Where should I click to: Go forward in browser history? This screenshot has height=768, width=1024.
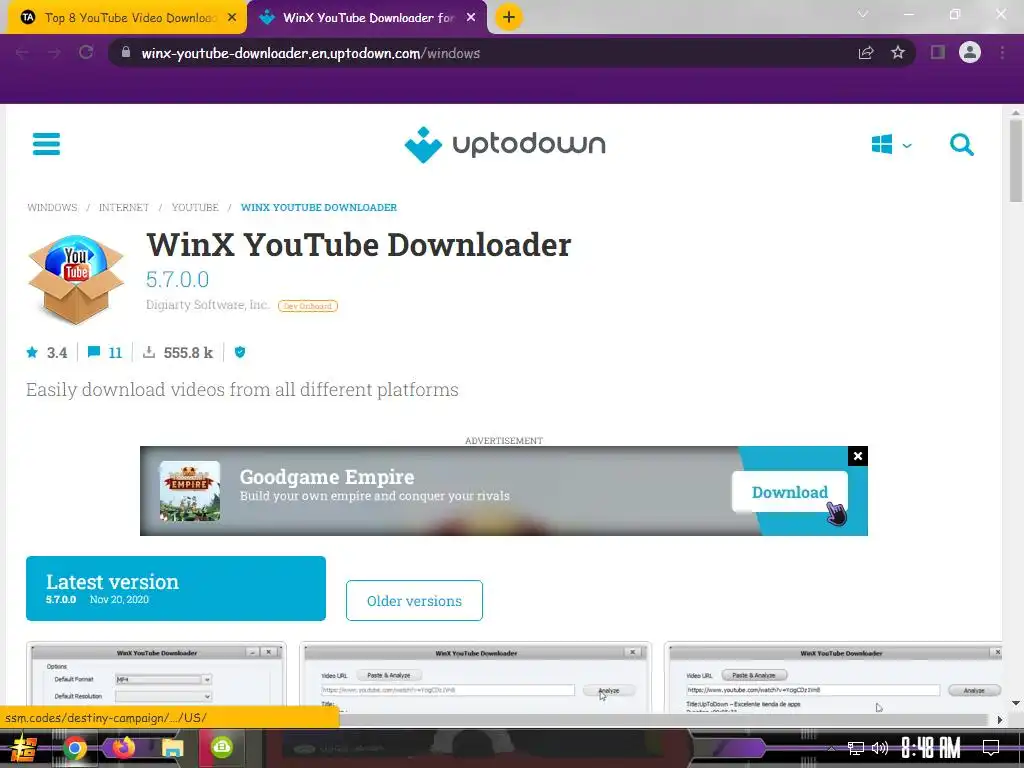54,53
